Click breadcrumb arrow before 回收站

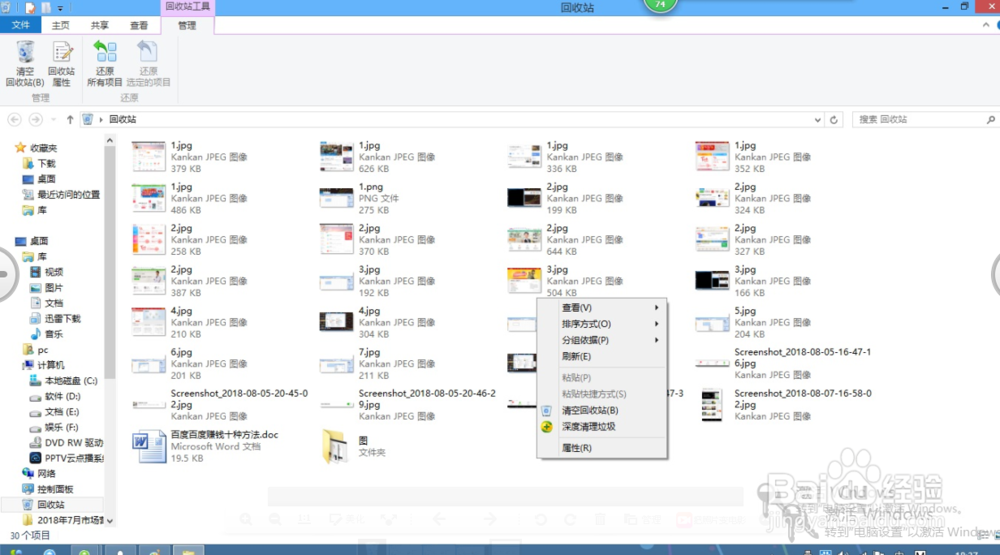[101, 119]
